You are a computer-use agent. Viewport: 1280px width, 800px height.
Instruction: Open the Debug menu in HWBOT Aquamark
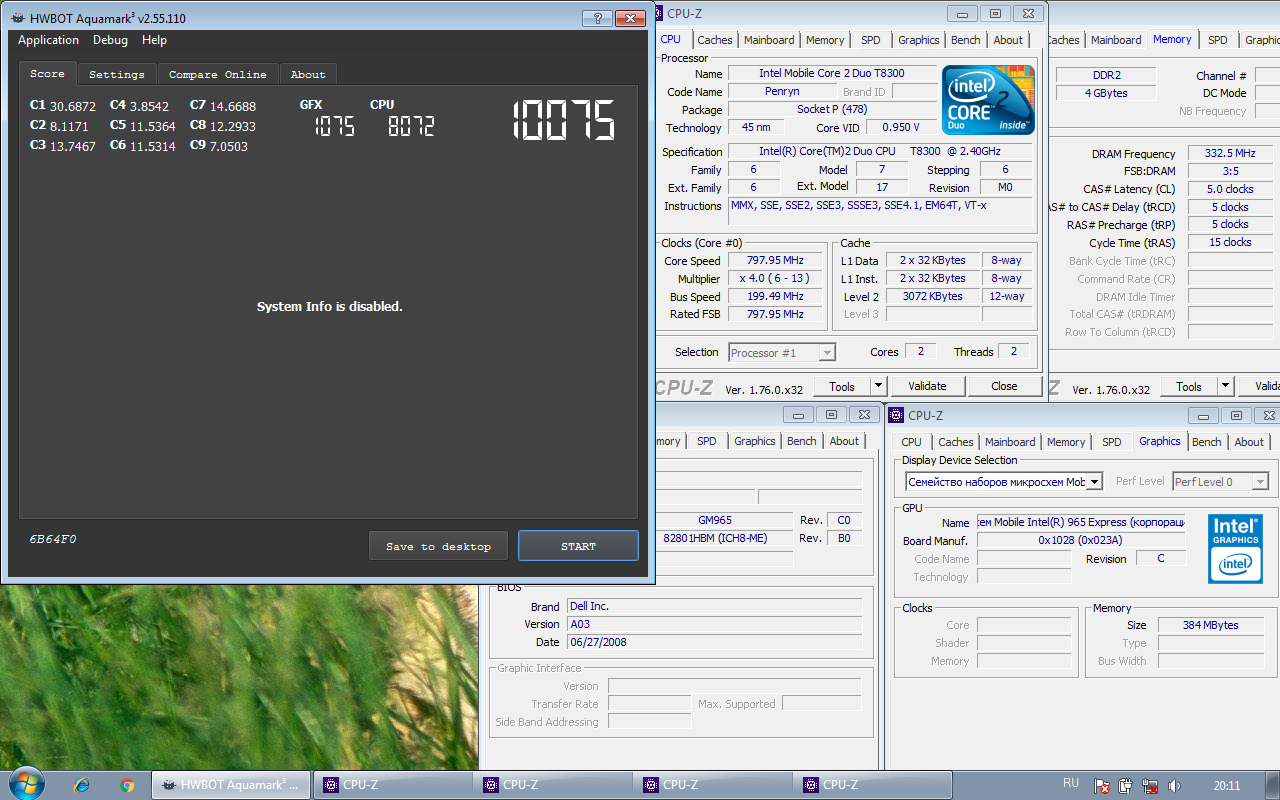coord(110,40)
